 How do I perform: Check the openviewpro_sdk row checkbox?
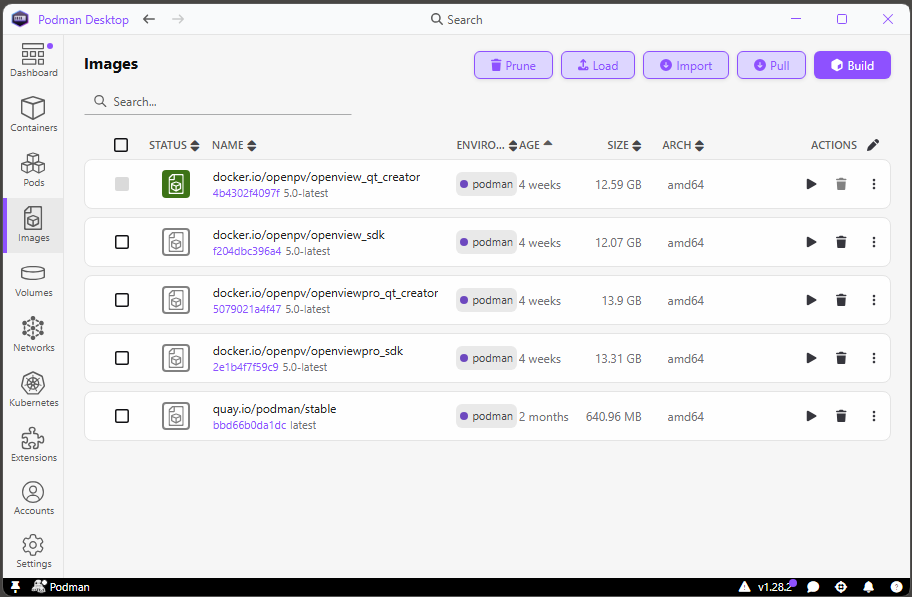(122, 358)
